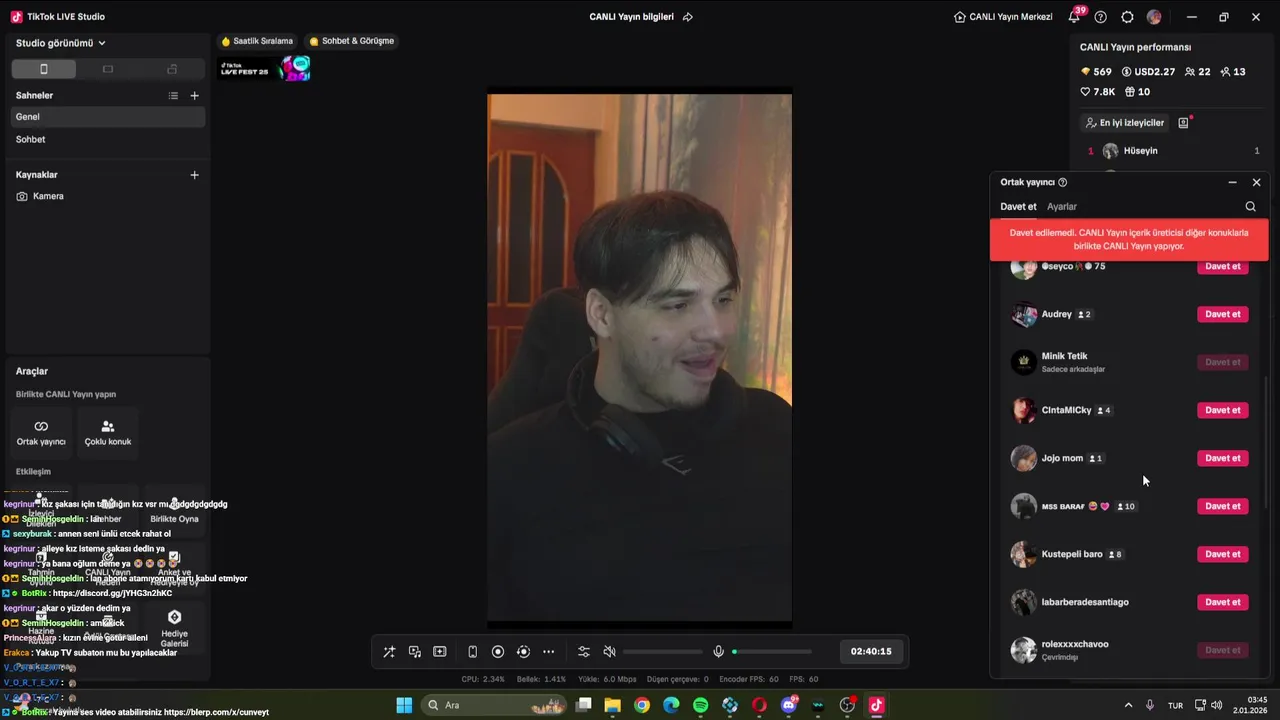
Task: Open the replay capture icon
Action: [x=523, y=652]
